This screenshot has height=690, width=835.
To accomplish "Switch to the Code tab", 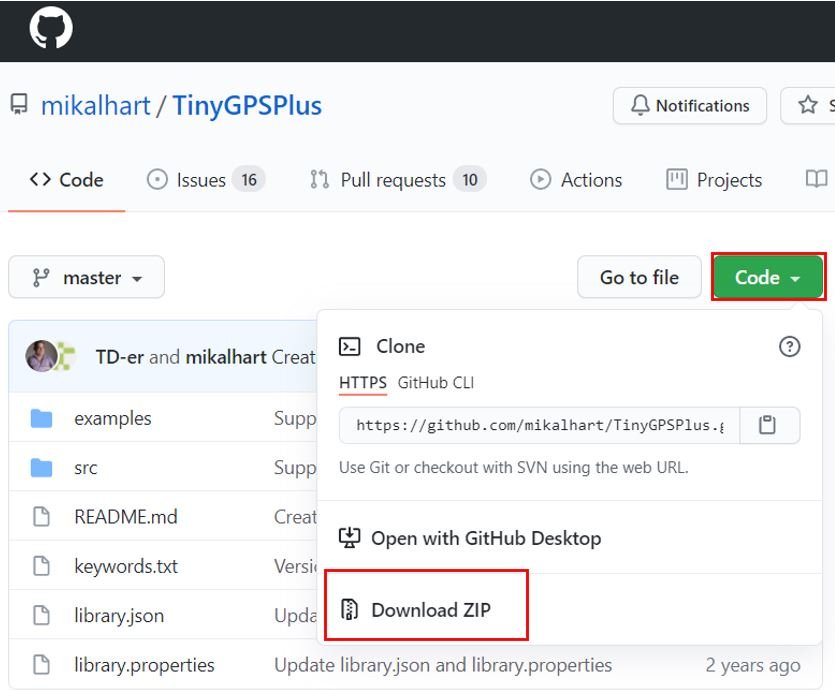I will coord(67,180).
